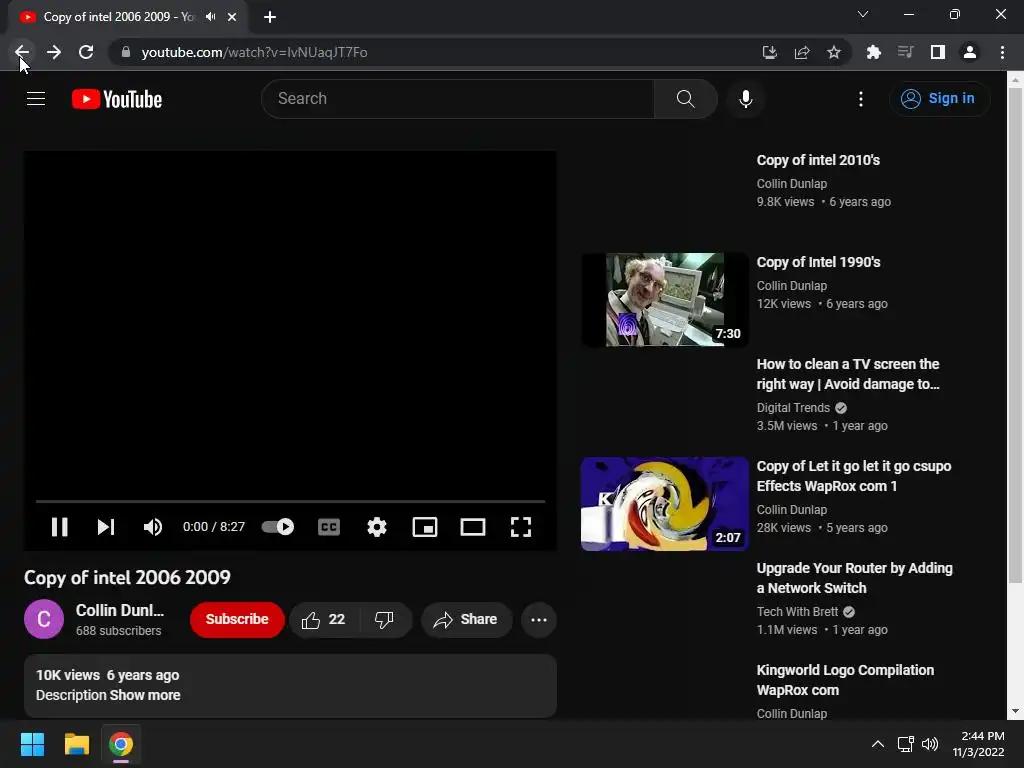
Task: Mute the video player volume
Action: click(x=153, y=527)
